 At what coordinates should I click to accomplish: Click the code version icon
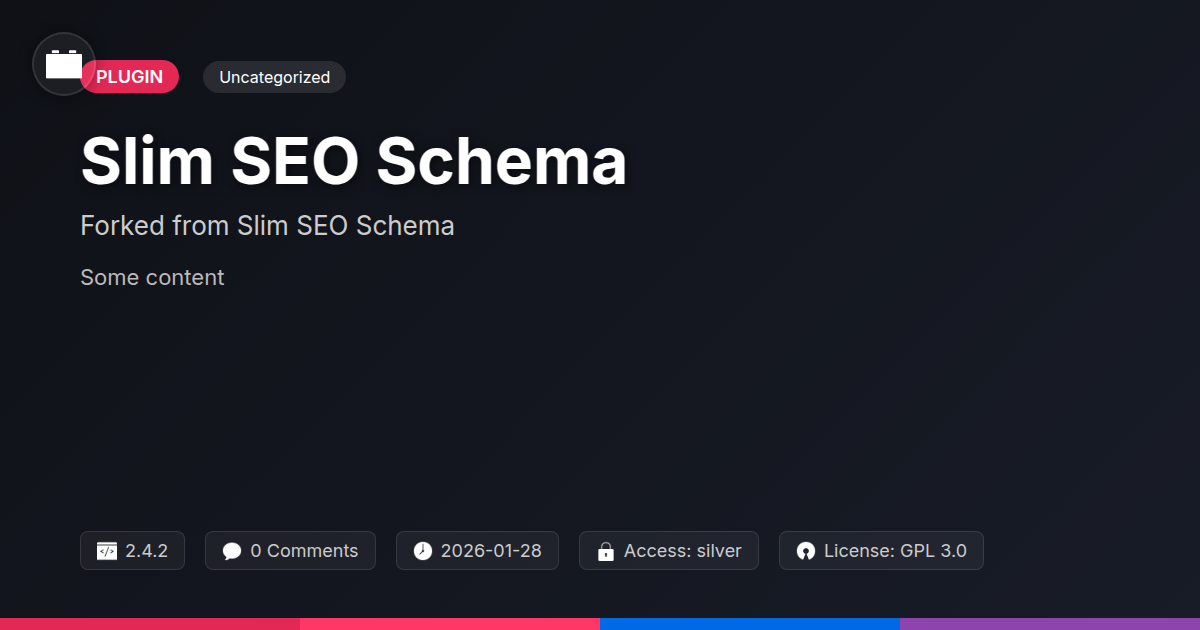107,551
